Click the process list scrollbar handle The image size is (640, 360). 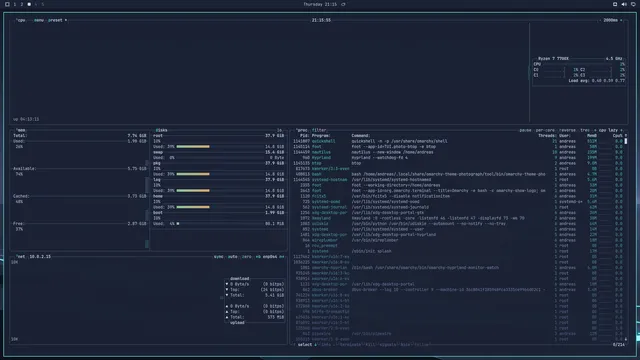pyautogui.click(x=626, y=141)
